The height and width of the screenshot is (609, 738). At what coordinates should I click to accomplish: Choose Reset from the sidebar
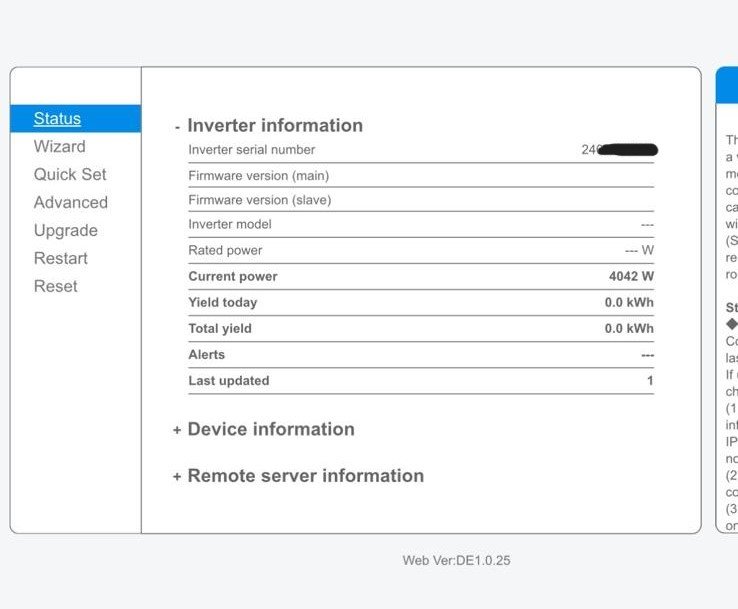[x=55, y=286]
